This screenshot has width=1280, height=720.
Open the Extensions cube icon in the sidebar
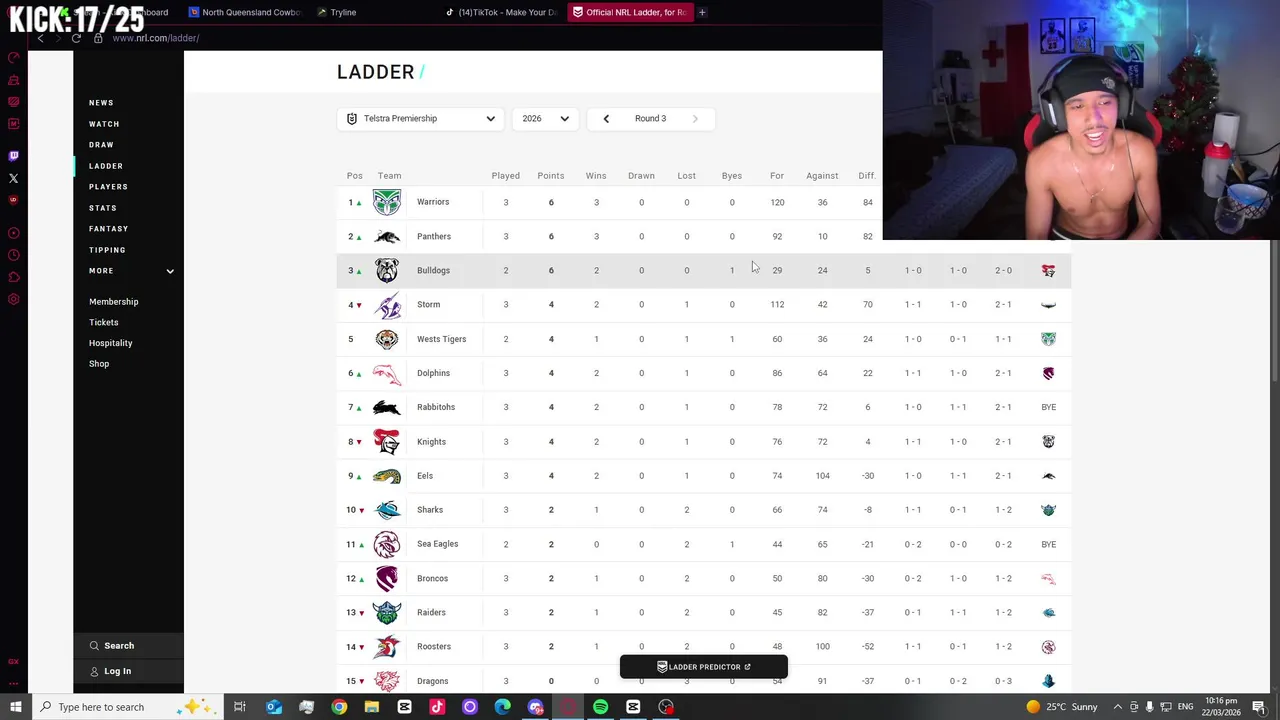[x=13, y=277]
